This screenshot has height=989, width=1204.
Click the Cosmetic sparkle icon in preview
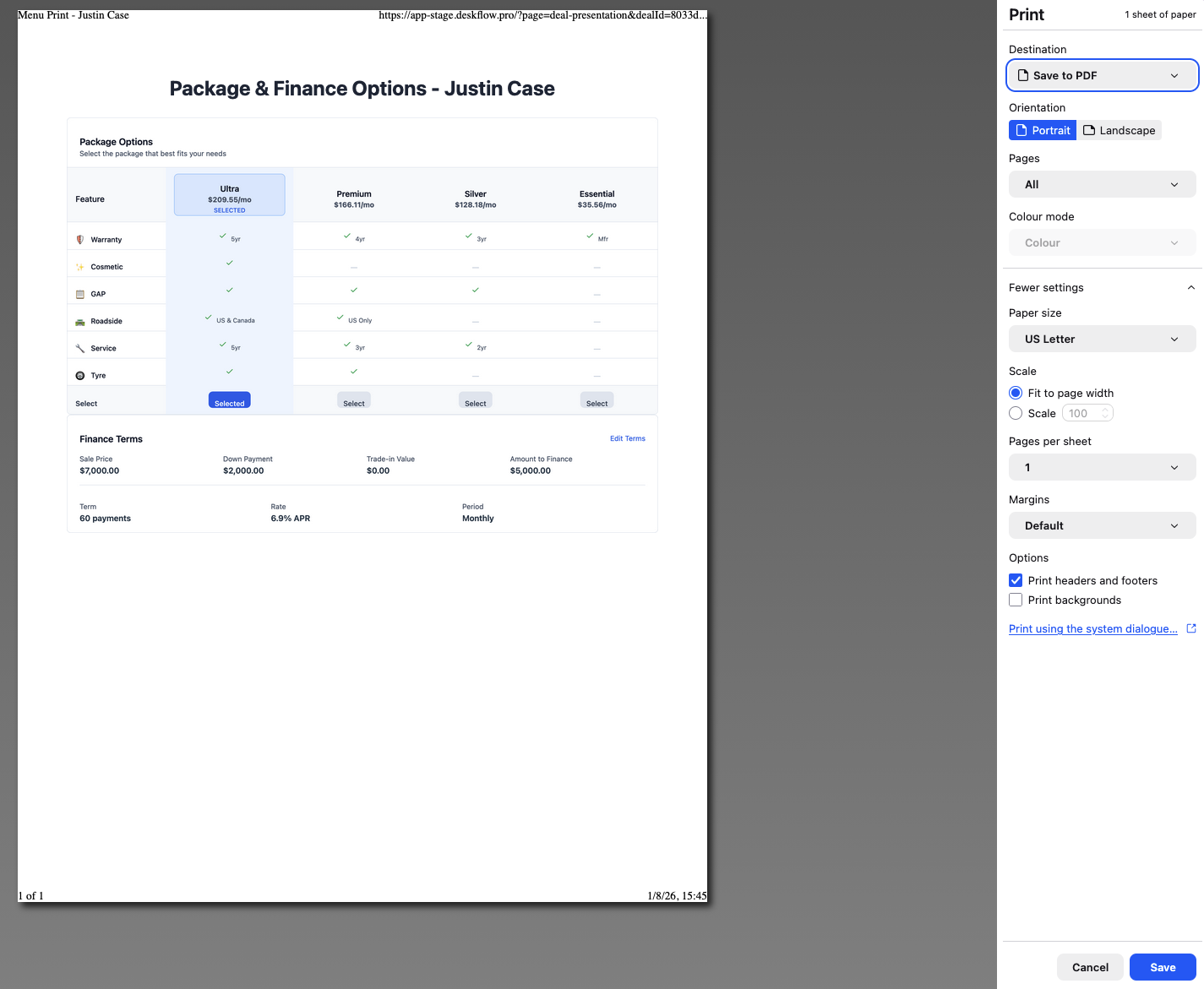pos(80,267)
